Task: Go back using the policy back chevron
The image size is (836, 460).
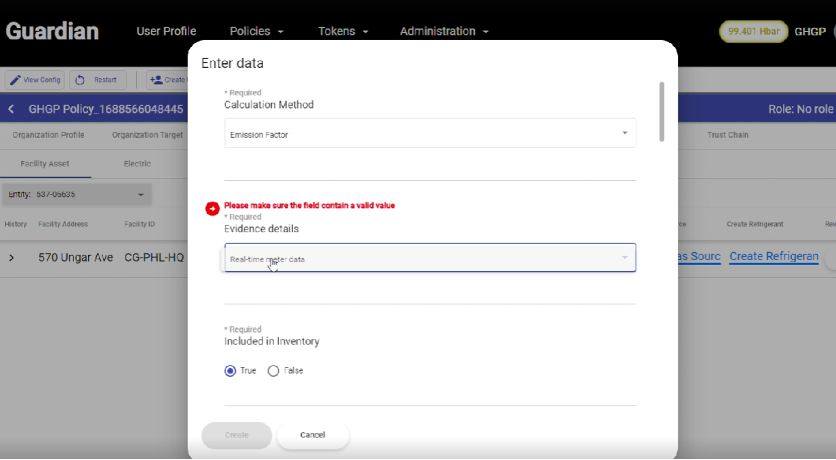Action: [11, 109]
